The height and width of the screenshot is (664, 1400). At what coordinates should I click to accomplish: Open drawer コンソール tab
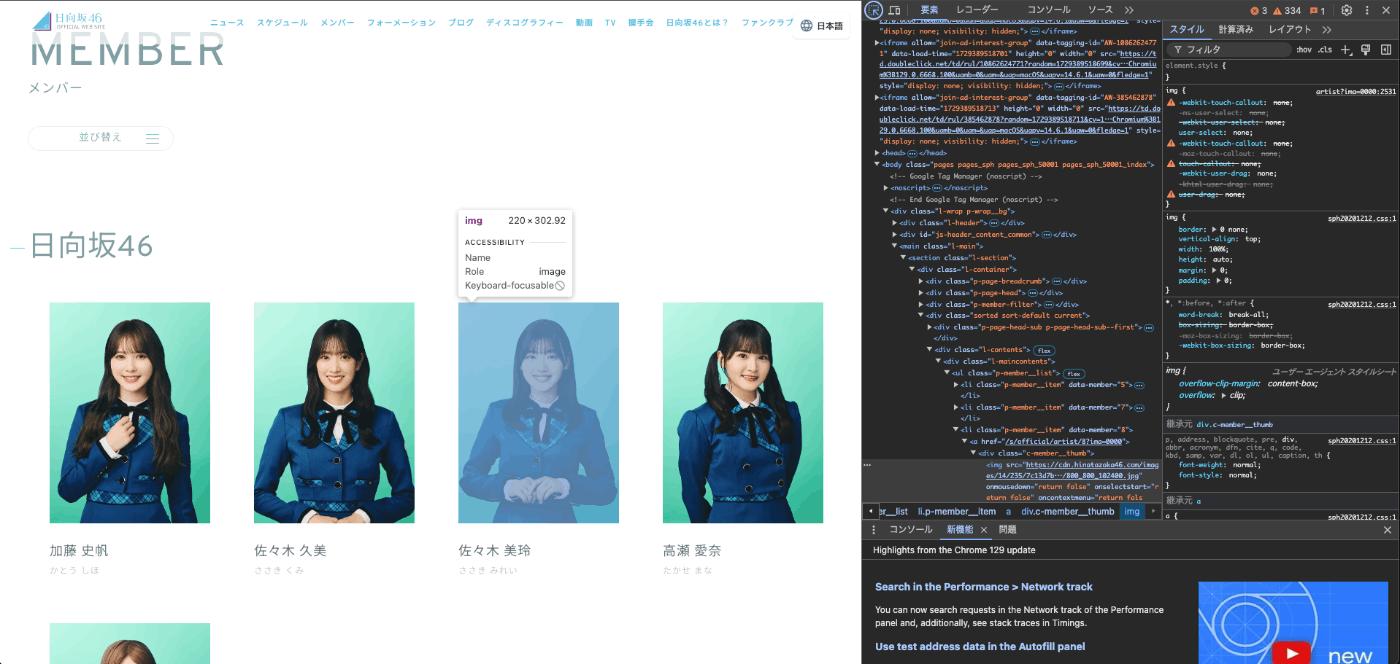[x=910, y=530]
